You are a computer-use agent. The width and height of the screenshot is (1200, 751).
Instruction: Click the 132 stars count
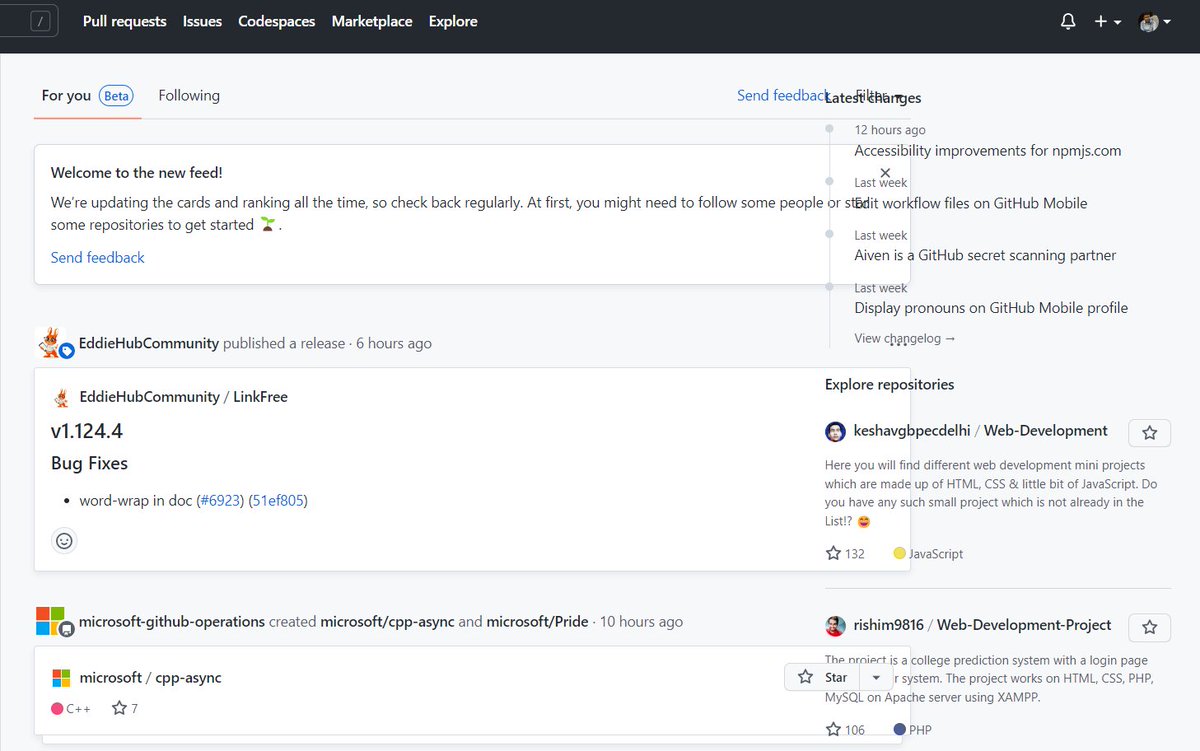[845, 553]
